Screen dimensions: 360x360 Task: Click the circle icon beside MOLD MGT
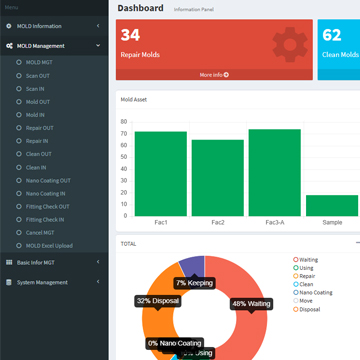point(19,62)
